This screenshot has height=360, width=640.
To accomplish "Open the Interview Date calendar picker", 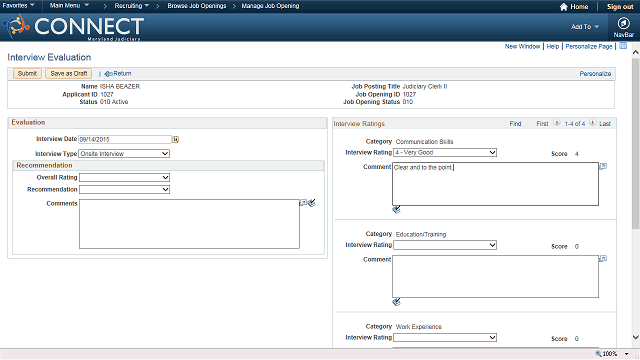I will (176, 140).
